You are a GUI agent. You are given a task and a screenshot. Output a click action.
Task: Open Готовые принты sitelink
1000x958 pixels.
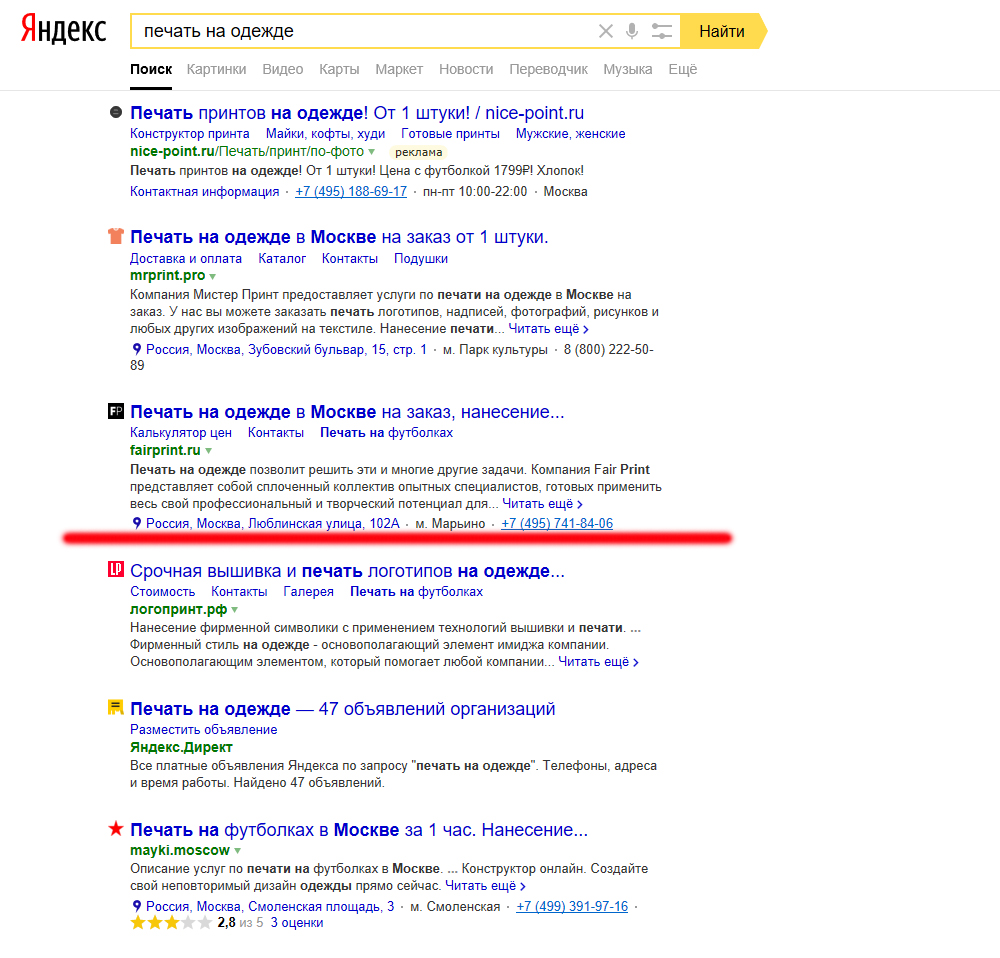pos(450,133)
